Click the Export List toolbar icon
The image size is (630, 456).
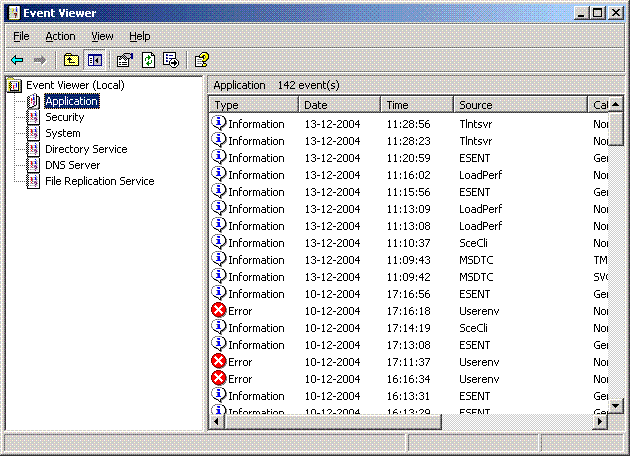pyautogui.click(x=171, y=60)
